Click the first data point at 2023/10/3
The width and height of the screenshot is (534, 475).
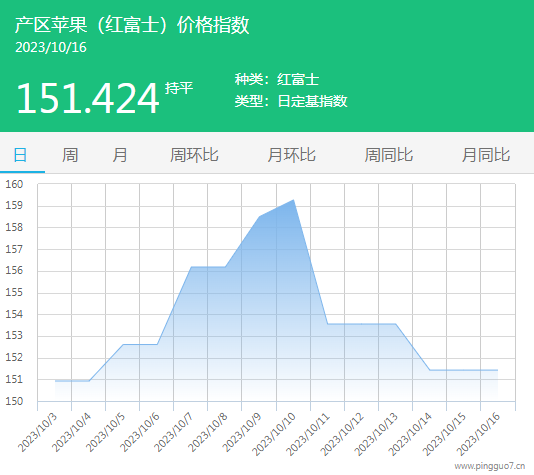click(x=55, y=381)
